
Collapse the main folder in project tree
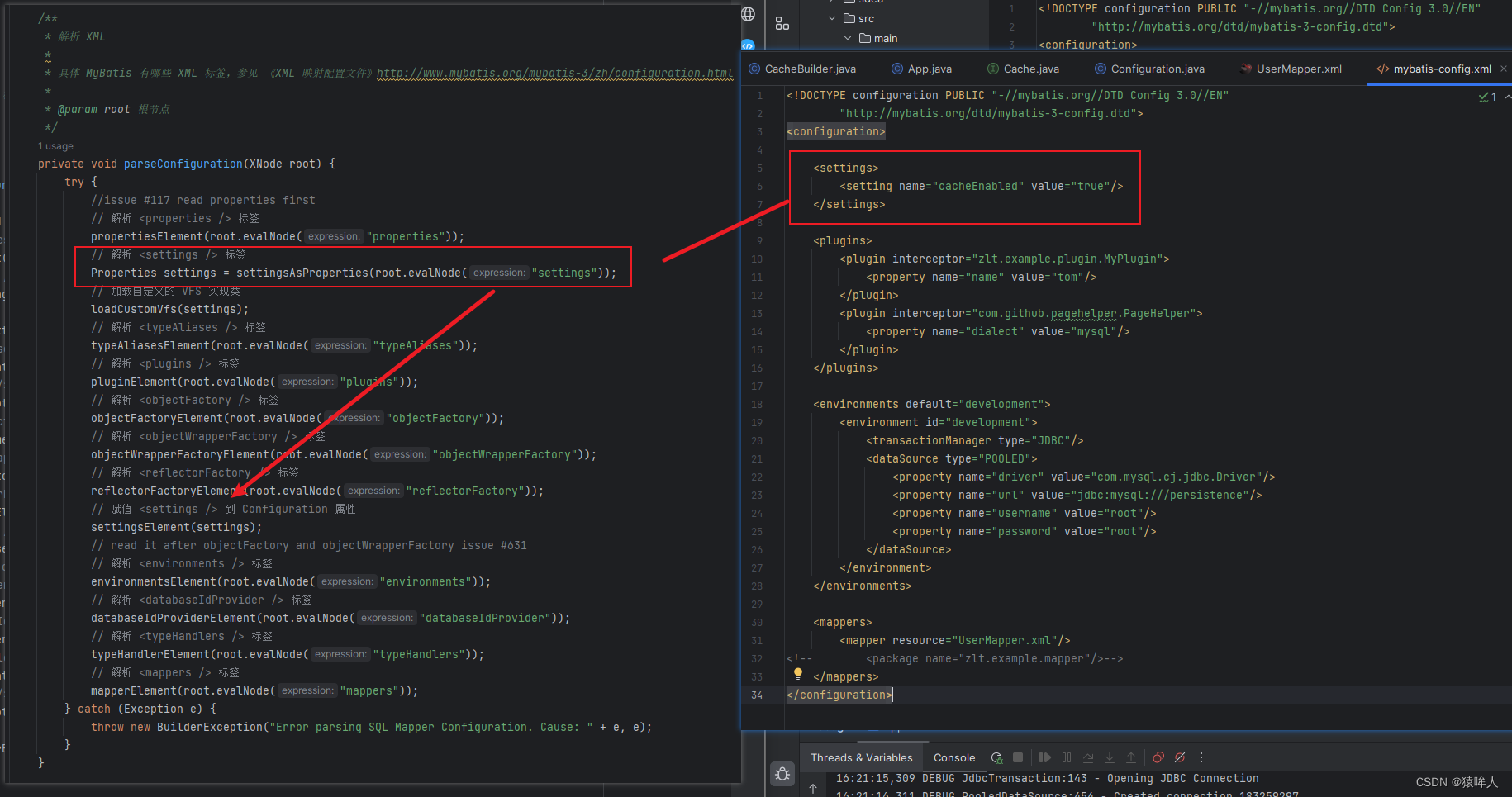[848, 38]
